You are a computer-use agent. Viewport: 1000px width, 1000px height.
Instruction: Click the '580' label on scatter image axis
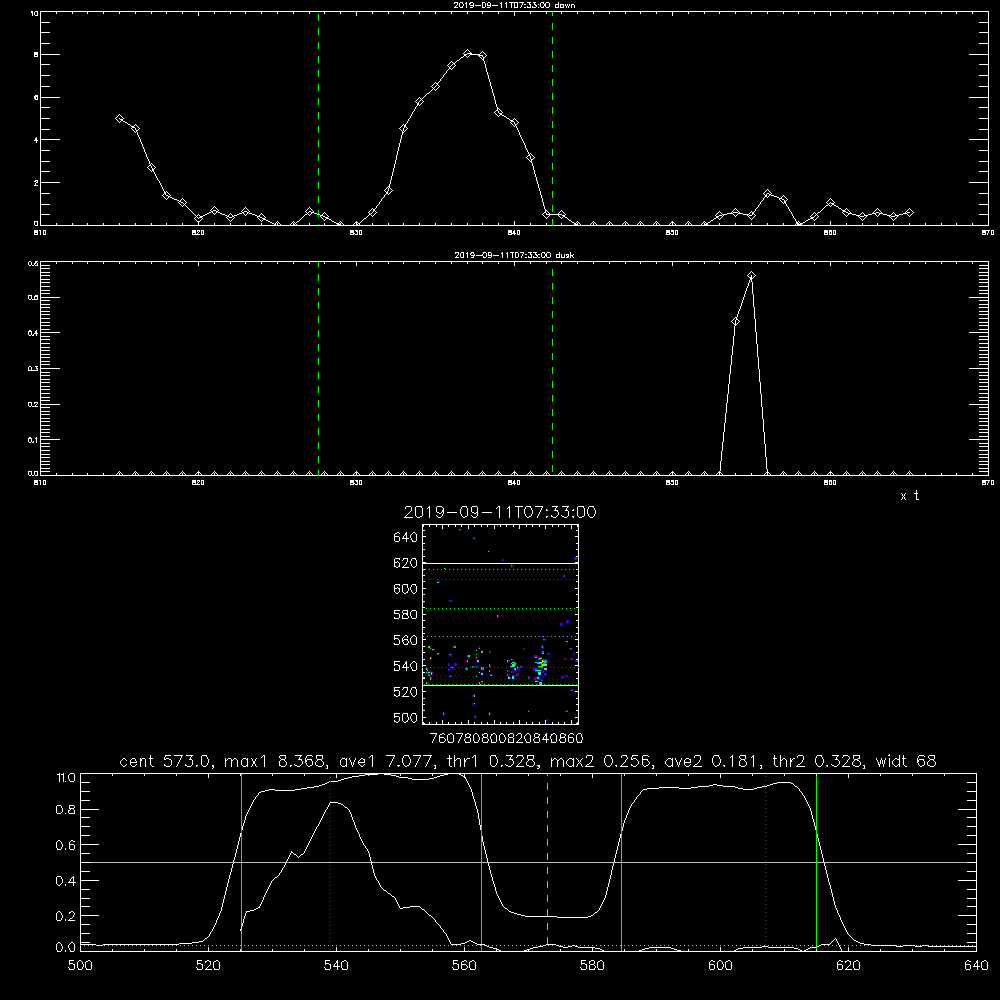[x=405, y=614]
